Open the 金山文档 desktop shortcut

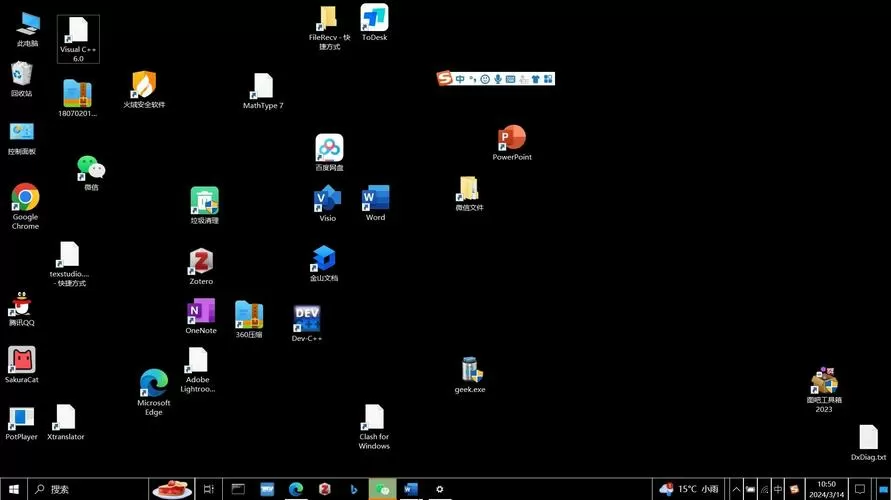[x=324, y=264]
